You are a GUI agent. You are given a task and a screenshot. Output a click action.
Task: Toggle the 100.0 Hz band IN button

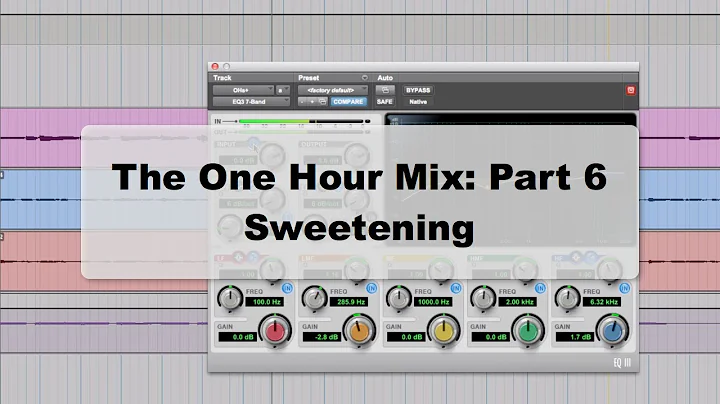(x=287, y=288)
